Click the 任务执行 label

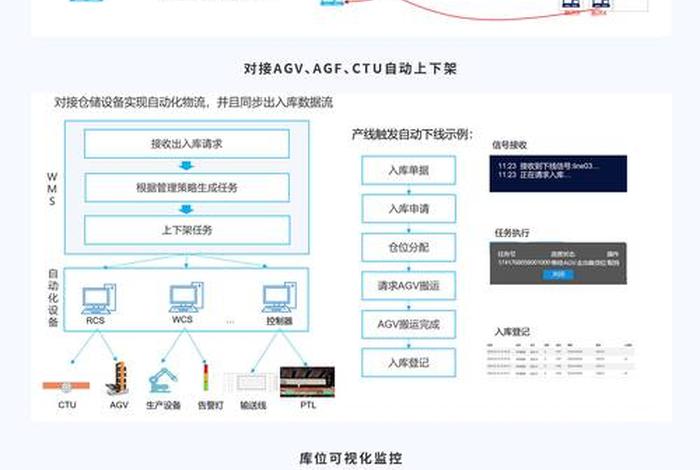tap(512, 233)
